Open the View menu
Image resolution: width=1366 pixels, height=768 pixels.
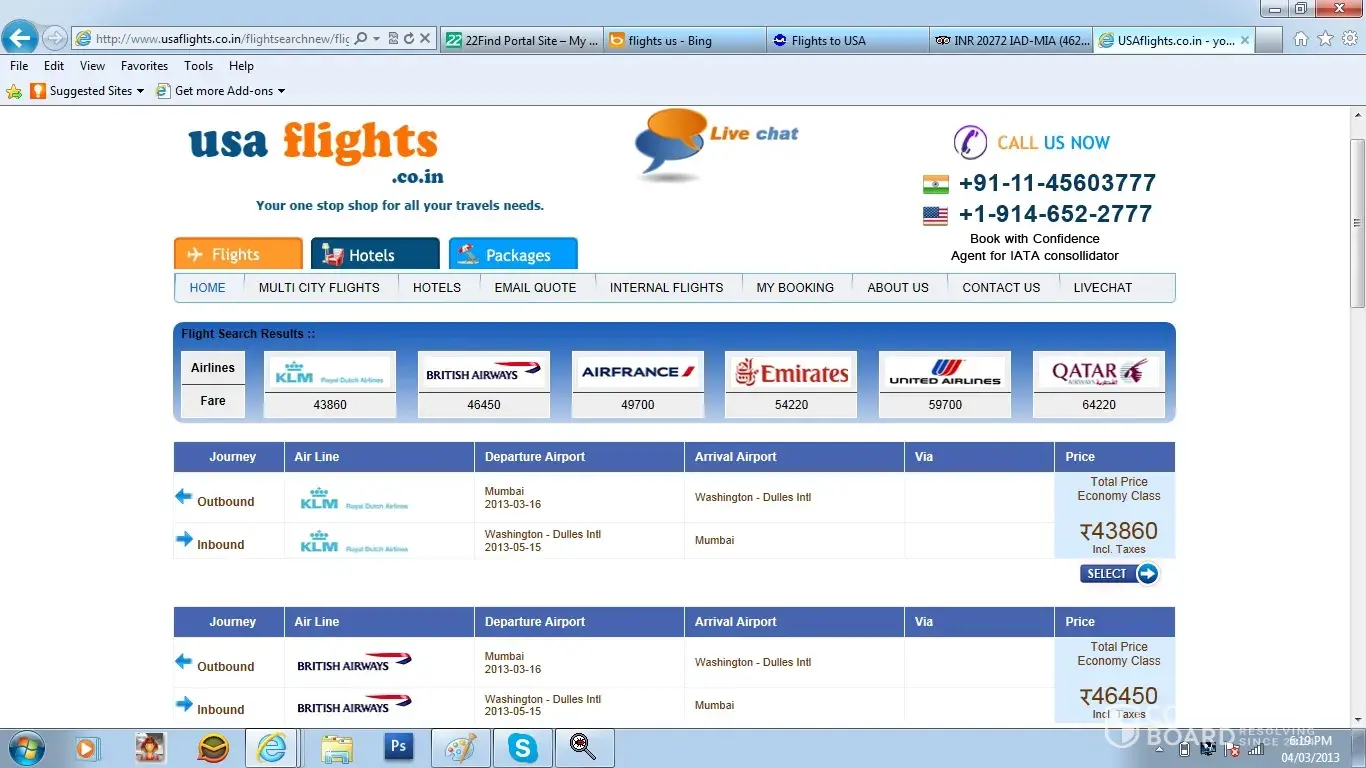pyautogui.click(x=92, y=66)
